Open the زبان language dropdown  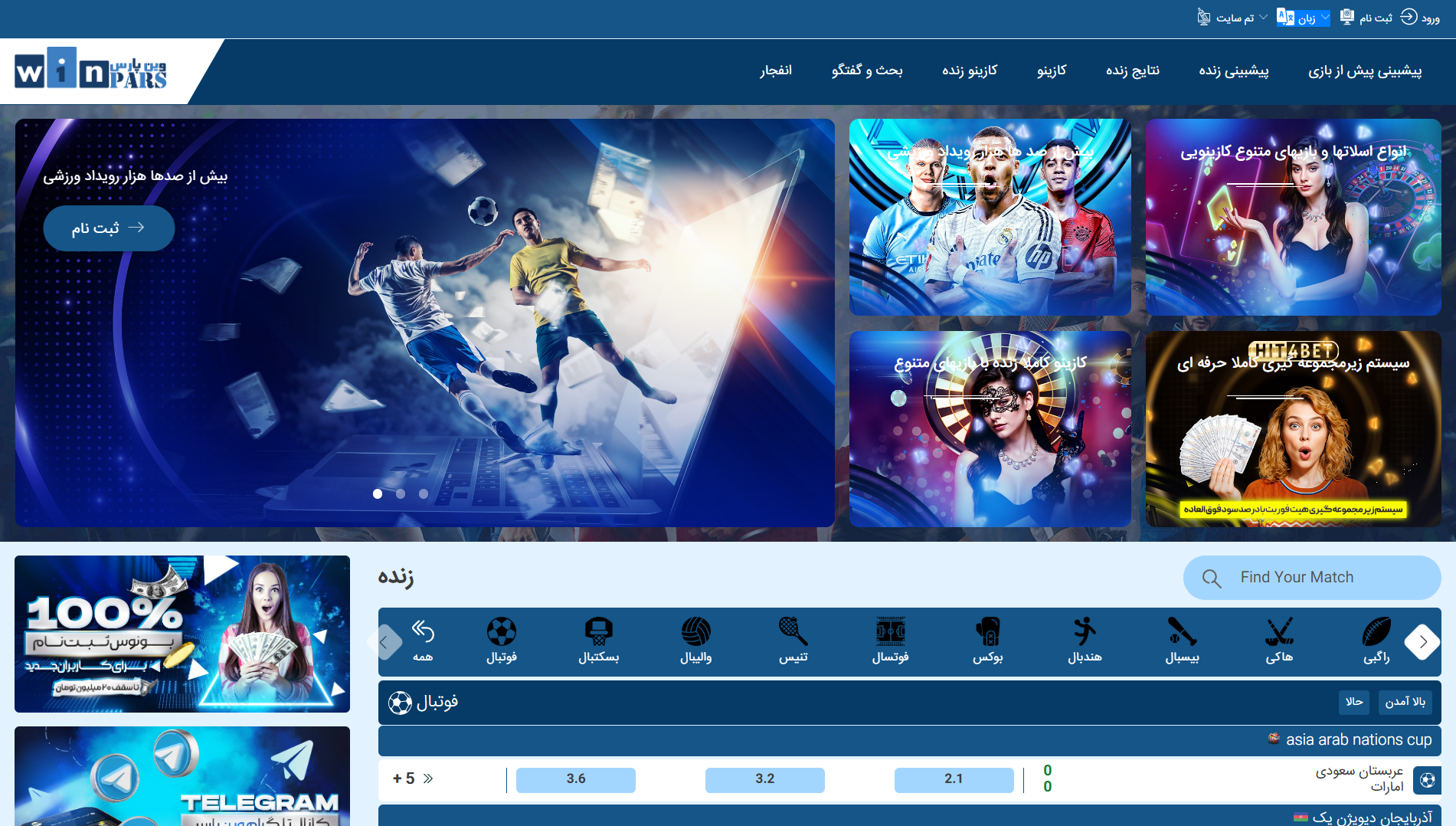coord(1304,17)
